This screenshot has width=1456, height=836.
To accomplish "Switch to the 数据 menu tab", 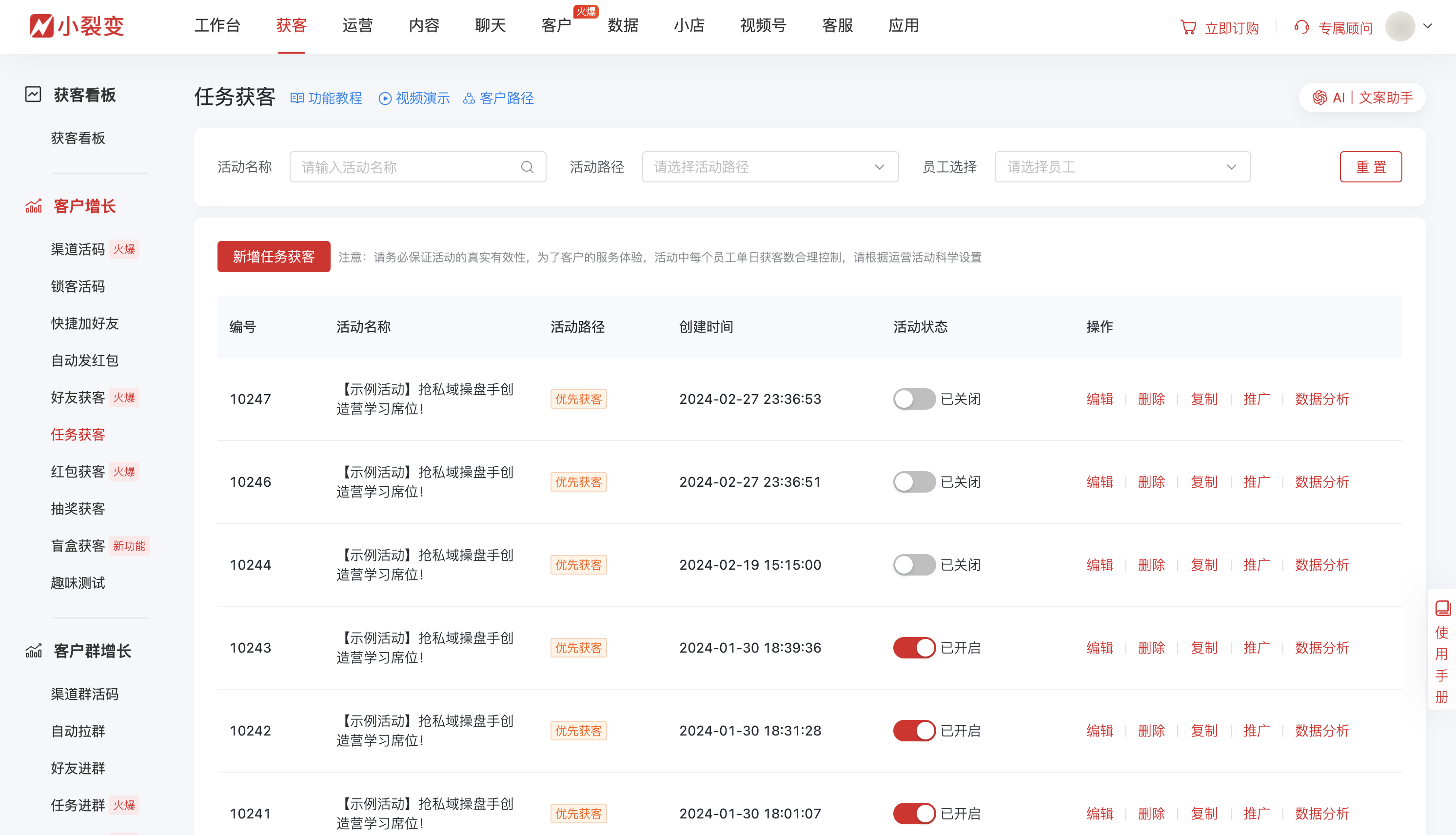I will click(x=623, y=26).
